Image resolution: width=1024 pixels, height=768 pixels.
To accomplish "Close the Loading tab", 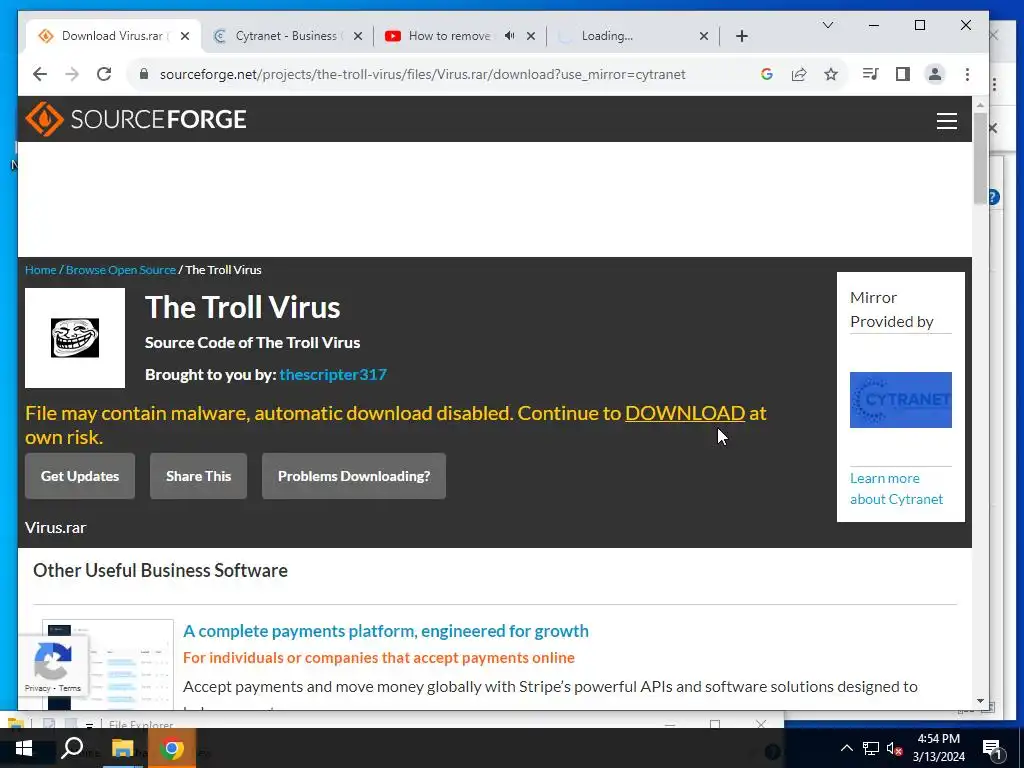I will tap(703, 36).
